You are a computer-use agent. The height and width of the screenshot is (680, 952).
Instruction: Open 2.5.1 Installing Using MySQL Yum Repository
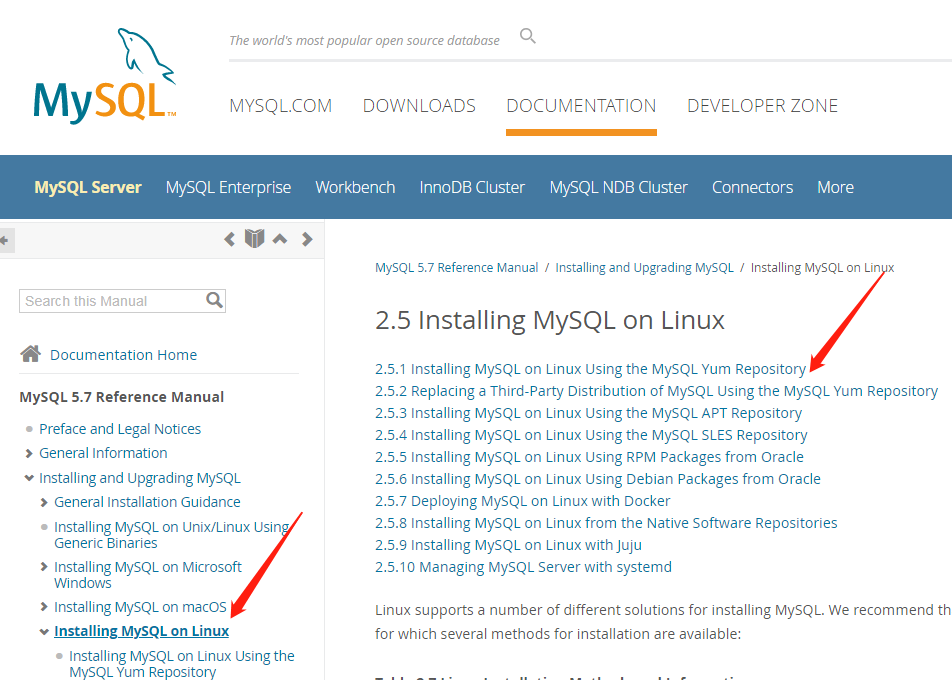pyautogui.click(x=590, y=369)
